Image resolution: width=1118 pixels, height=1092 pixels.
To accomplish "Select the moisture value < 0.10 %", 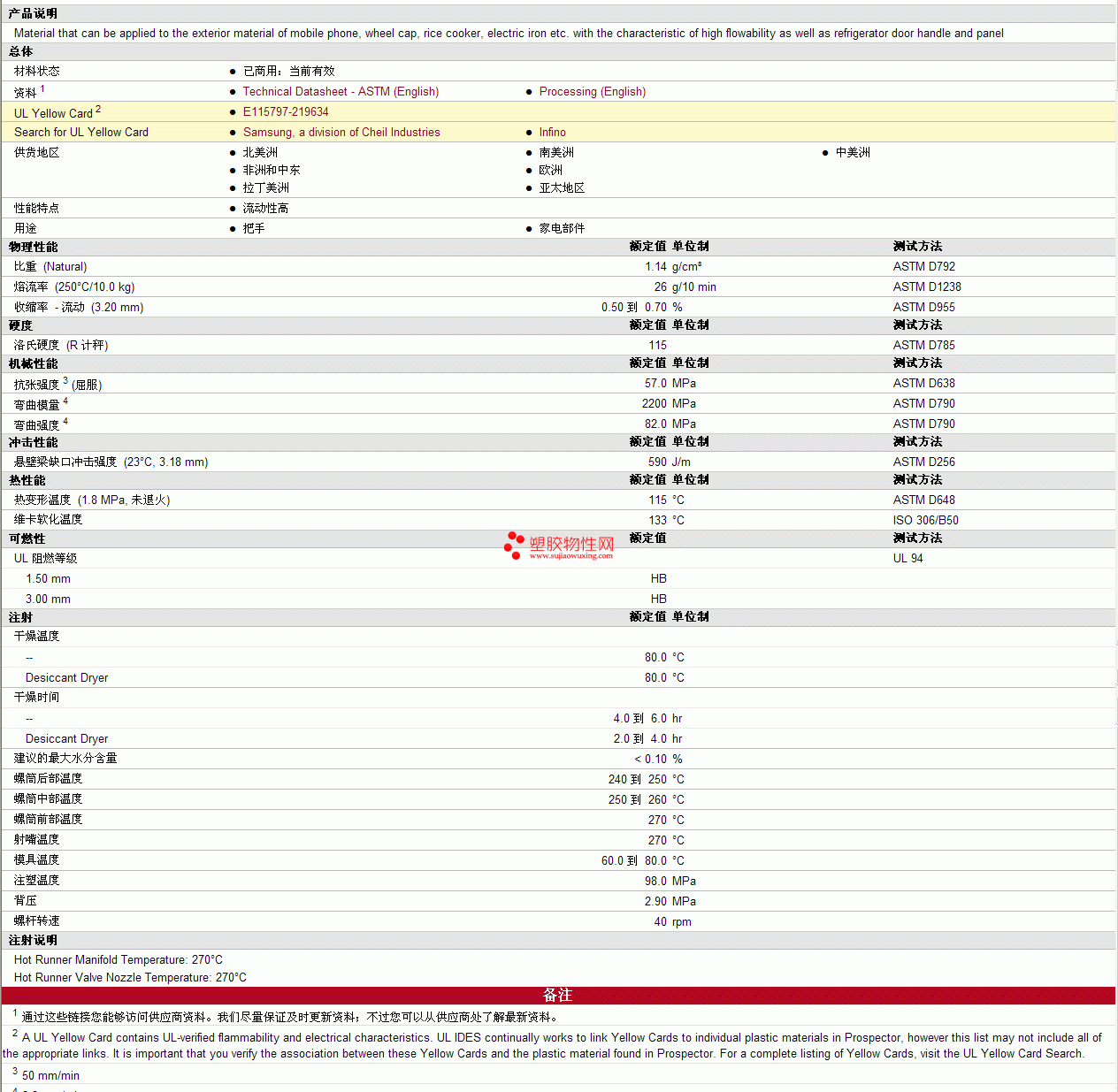I will pos(658,760).
